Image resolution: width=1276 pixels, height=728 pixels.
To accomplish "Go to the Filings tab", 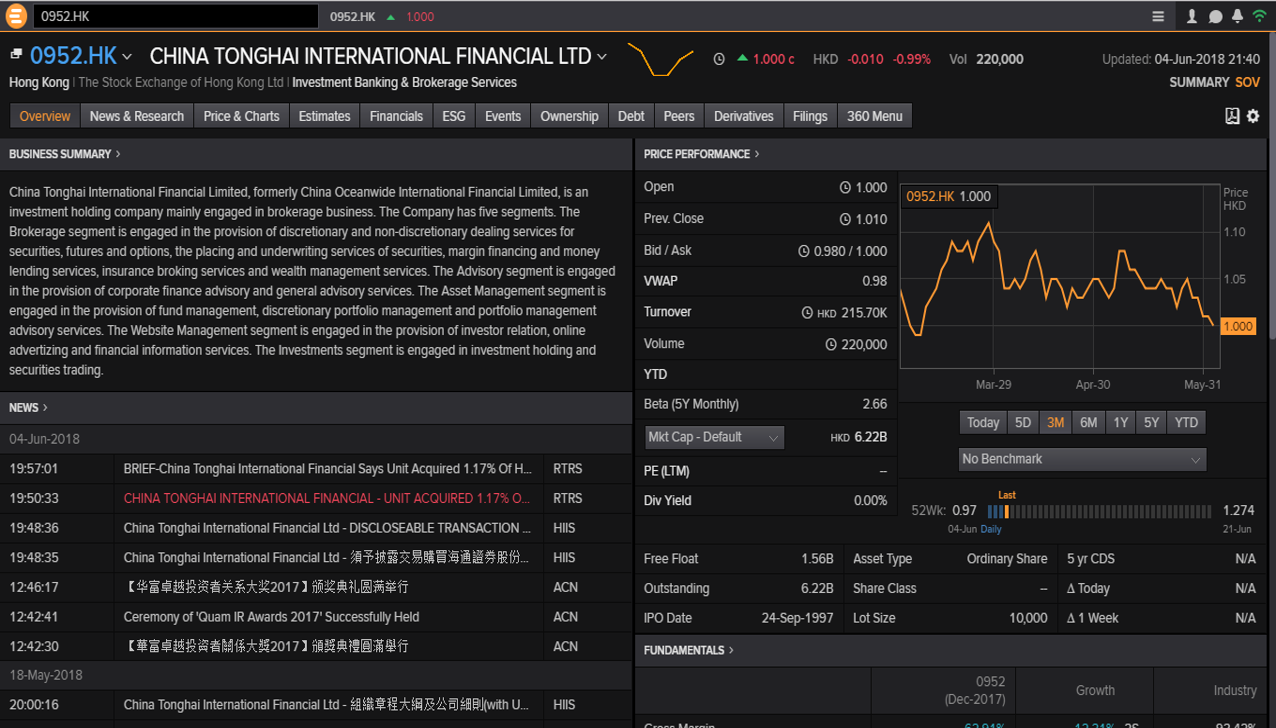I will point(810,116).
